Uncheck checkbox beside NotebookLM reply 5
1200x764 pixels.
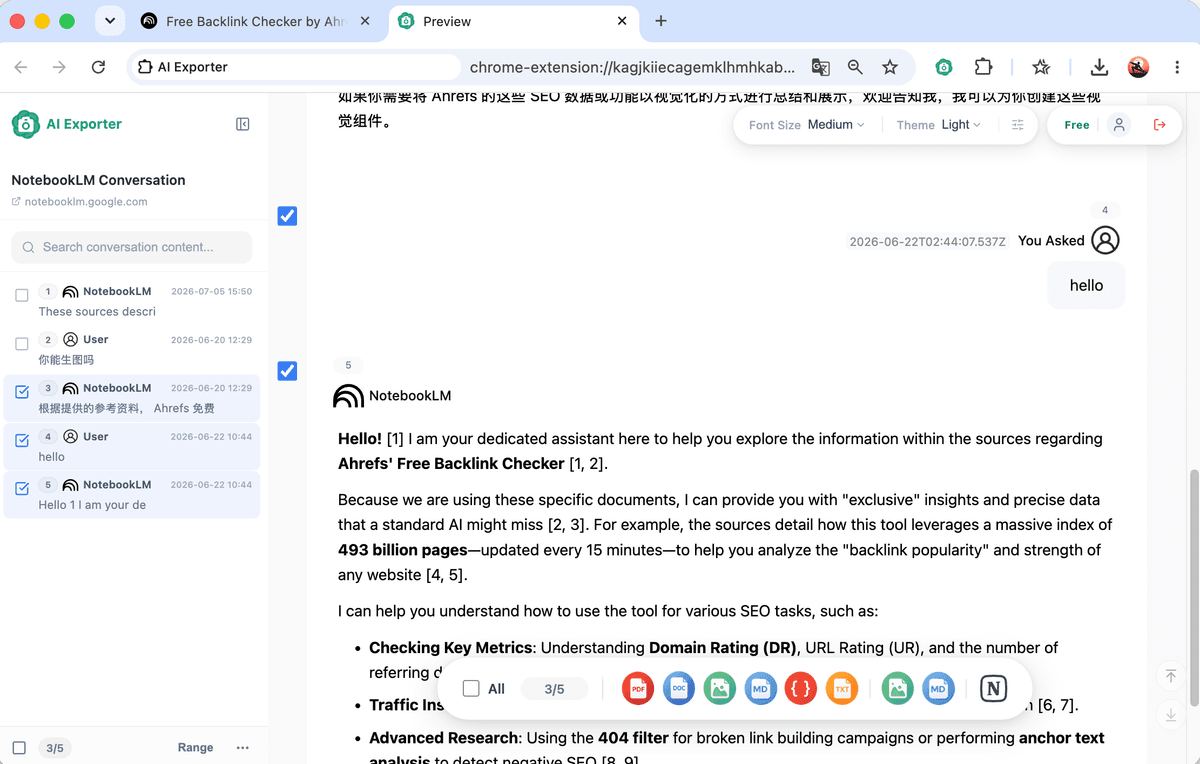(x=287, y=371)
